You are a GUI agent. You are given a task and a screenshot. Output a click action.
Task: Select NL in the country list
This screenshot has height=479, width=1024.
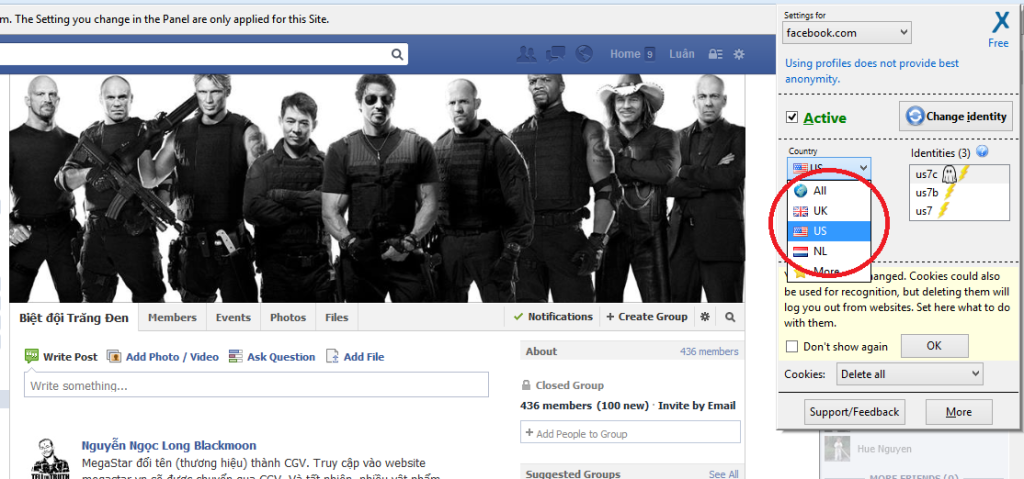point(829,252)
